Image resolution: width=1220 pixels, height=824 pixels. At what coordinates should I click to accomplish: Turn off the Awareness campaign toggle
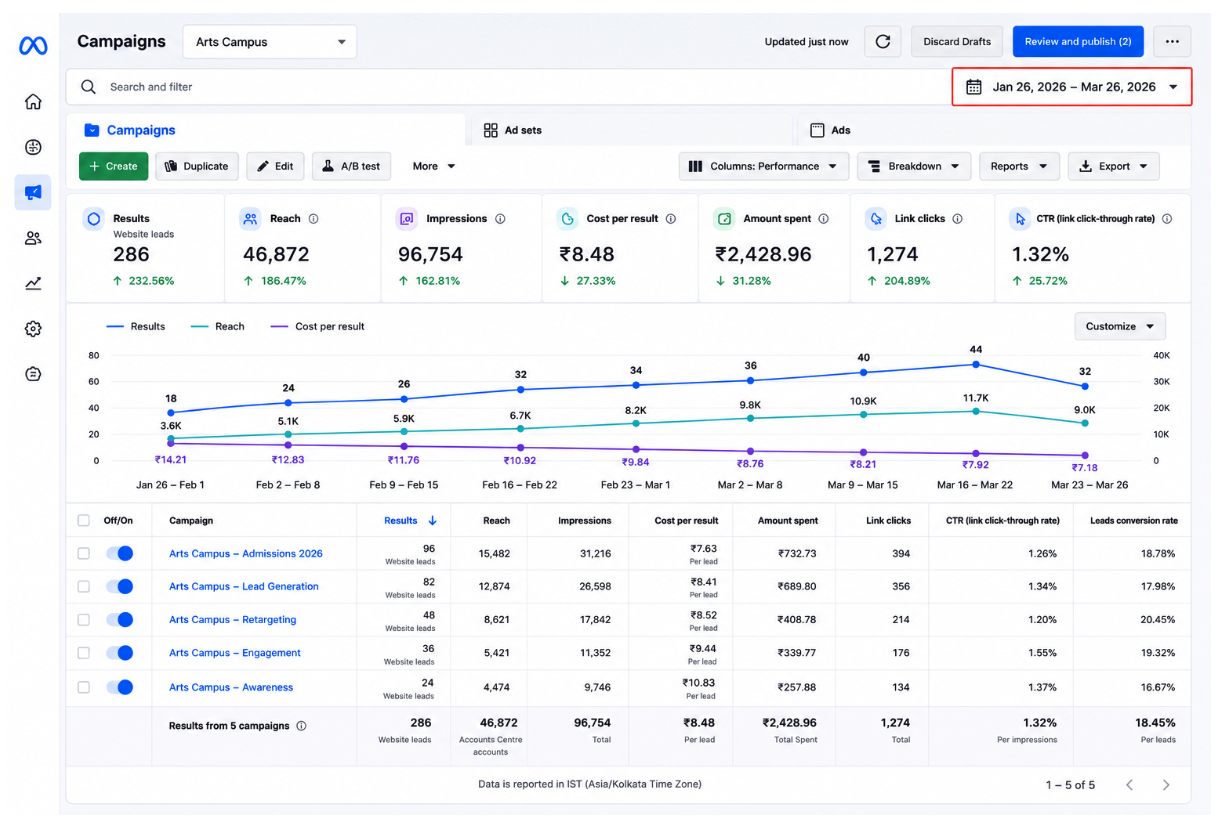120,687
